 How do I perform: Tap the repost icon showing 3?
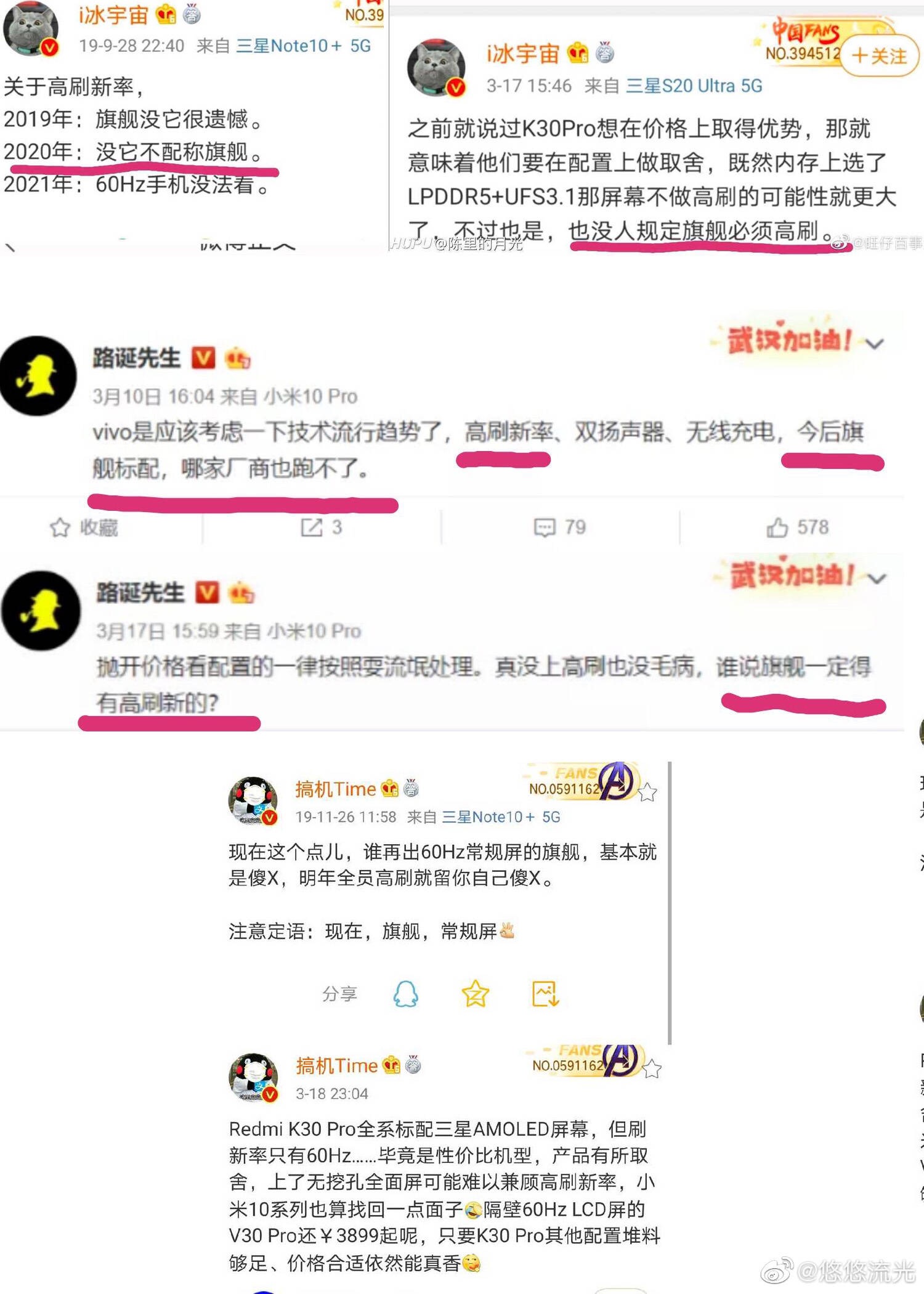(311, 527)
